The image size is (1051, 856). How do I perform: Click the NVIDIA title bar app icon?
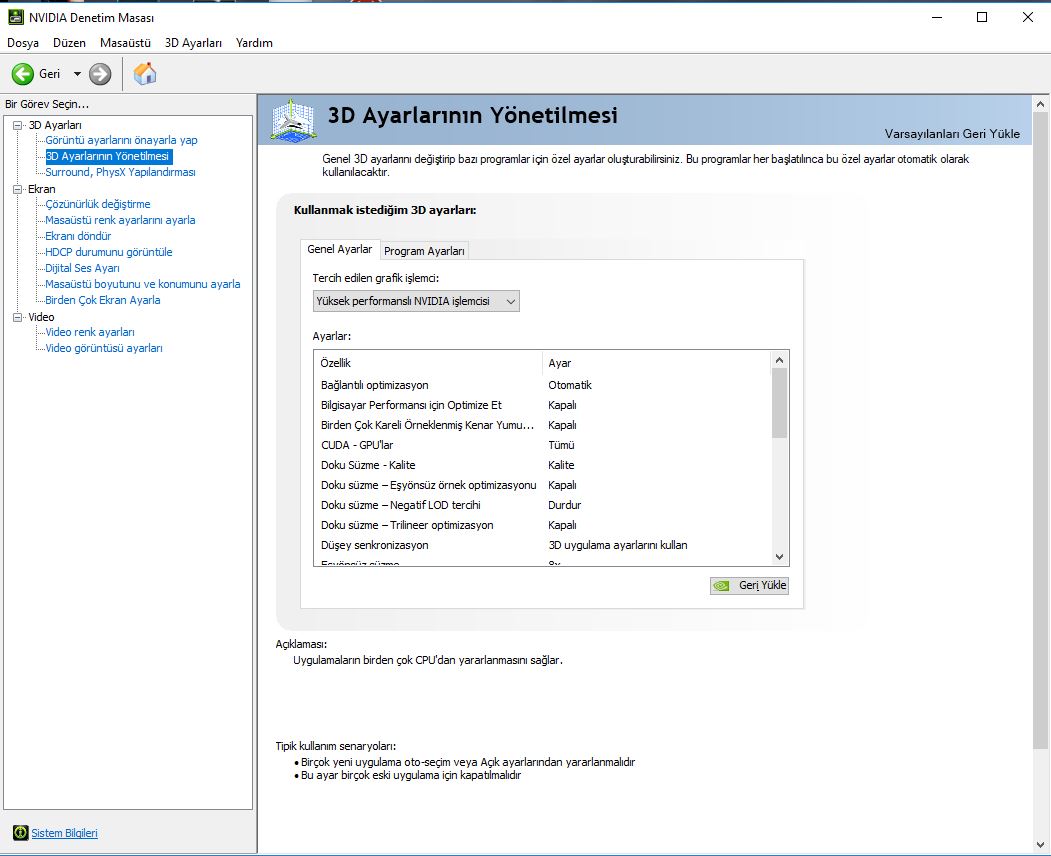pos(15,17)
